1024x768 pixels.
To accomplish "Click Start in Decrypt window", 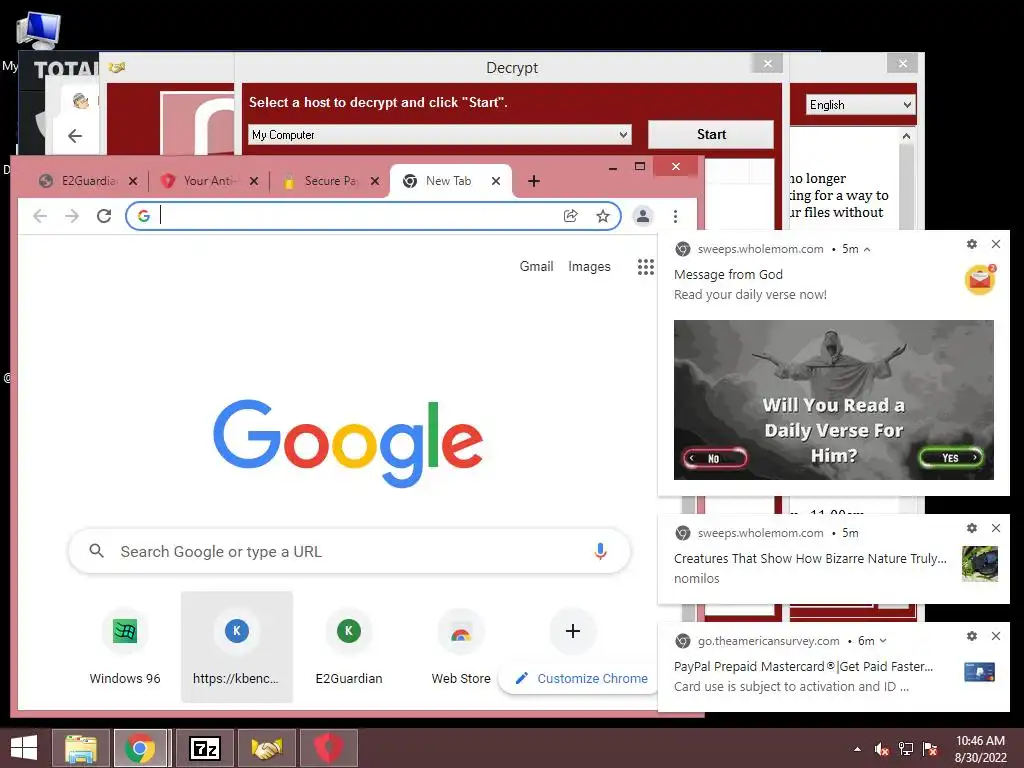I will (x=711, y=134).
